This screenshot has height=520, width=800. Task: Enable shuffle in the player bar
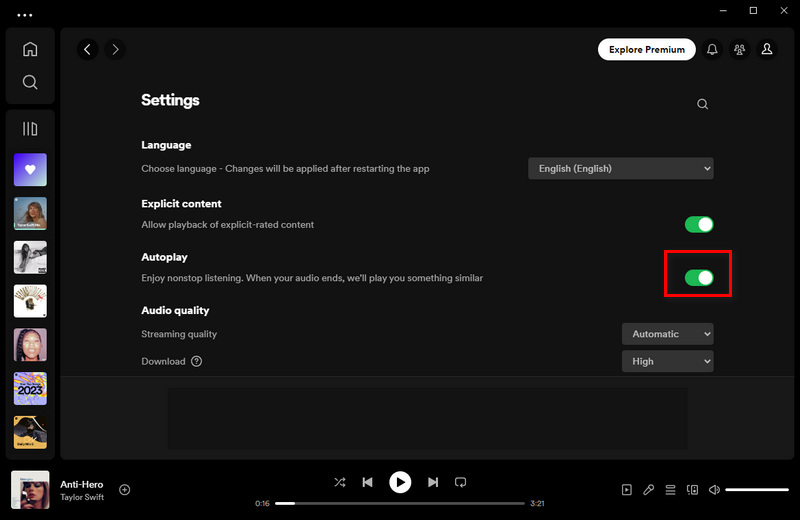point(340,482)
